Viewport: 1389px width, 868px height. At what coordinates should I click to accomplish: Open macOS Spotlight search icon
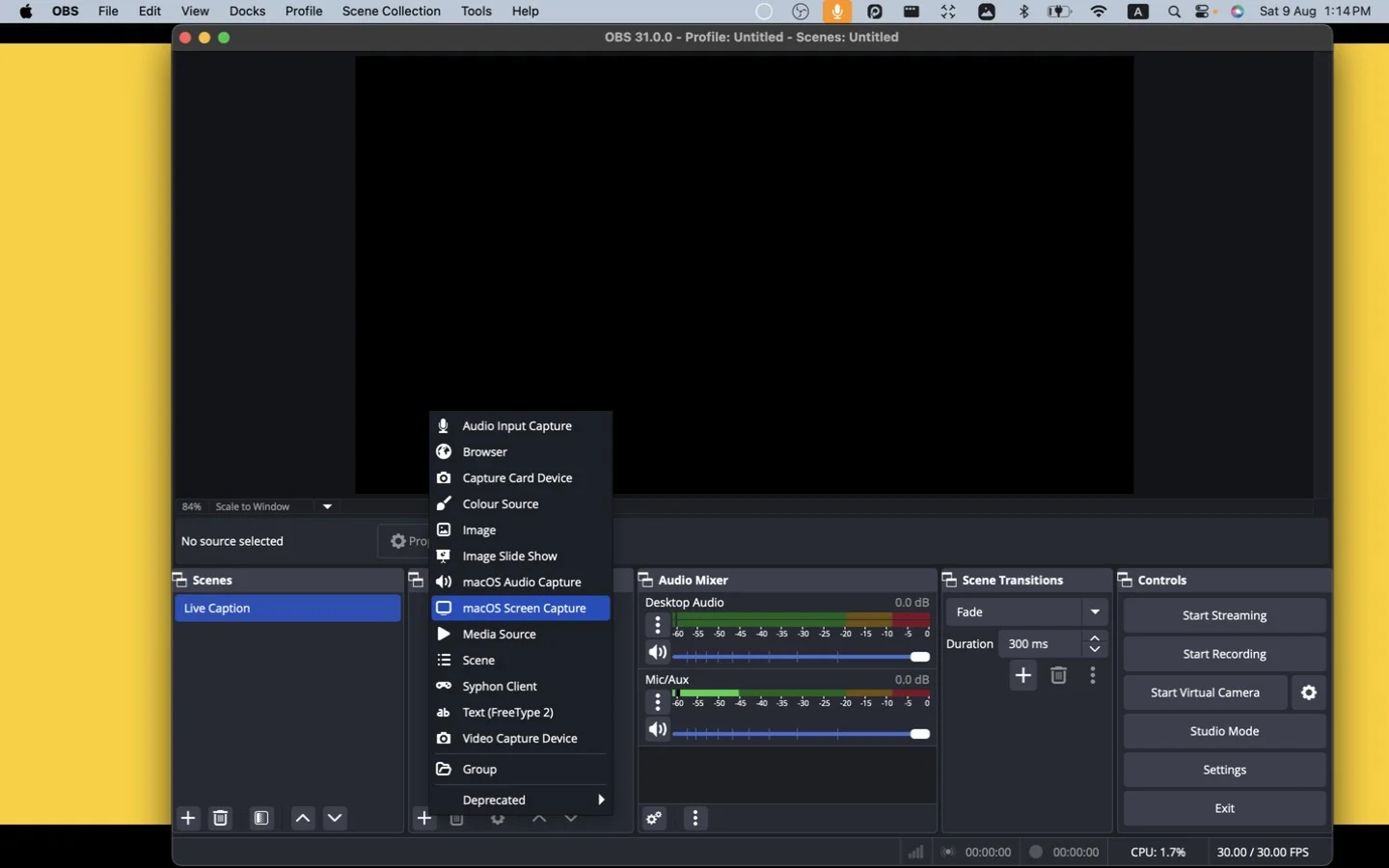click(x=1174, y=12)
